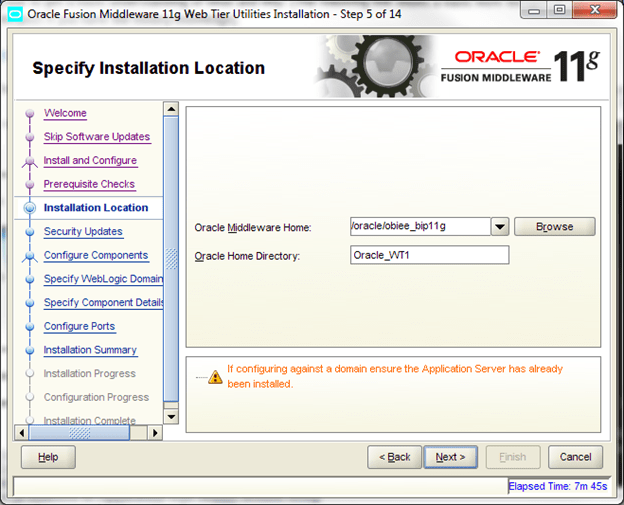Go to Skip Software Updates step

[x=96, y=137]
